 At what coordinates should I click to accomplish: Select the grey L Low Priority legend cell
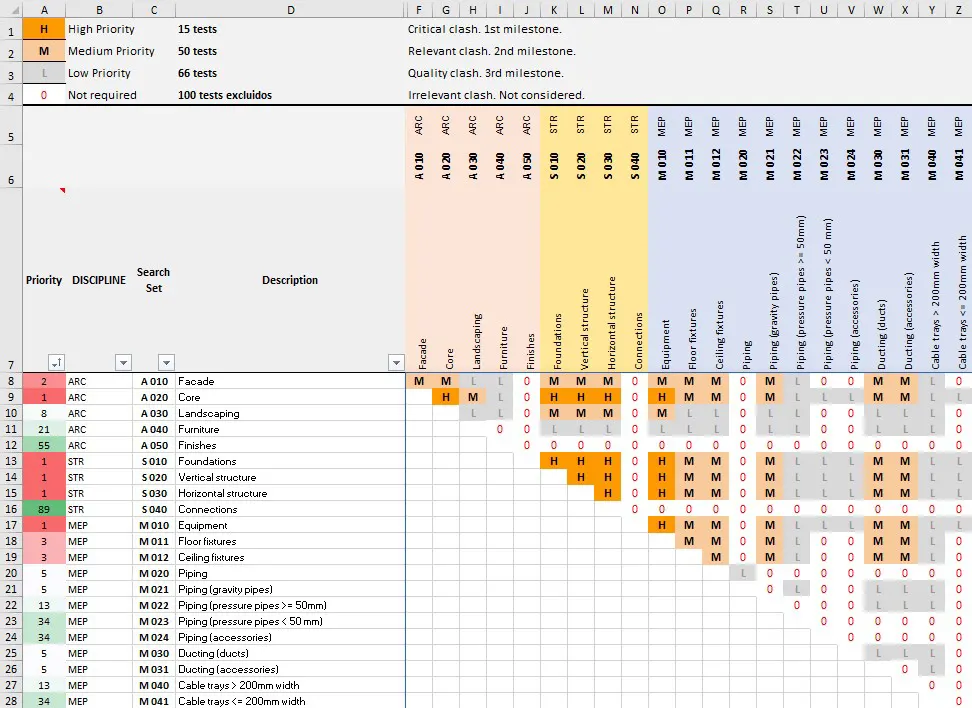click(43, 74)
